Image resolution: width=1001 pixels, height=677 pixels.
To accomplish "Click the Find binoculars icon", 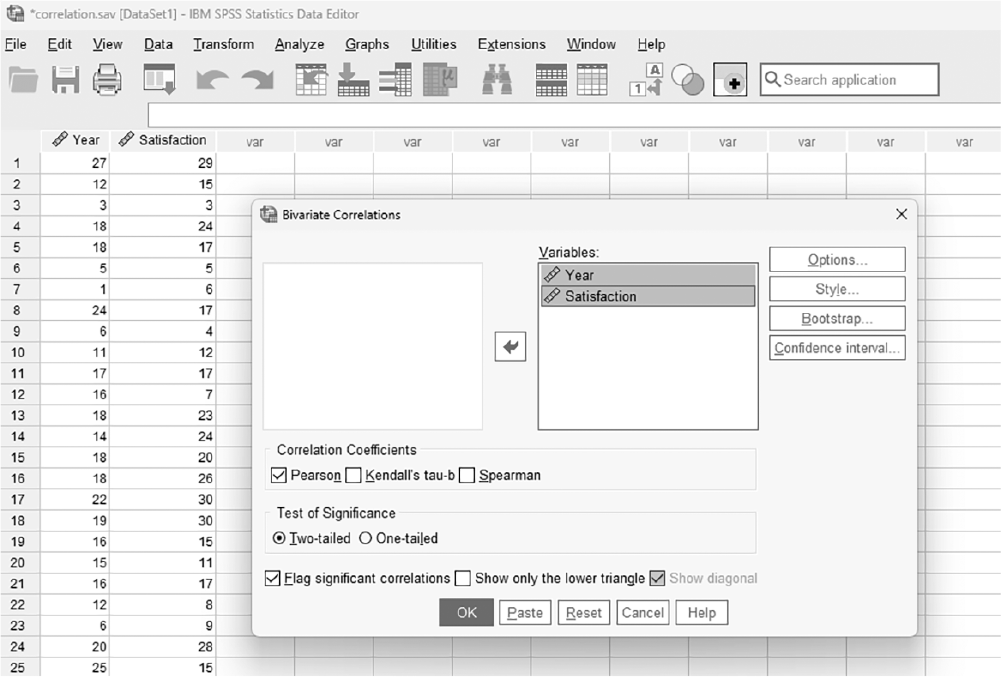I will (497, 80).
